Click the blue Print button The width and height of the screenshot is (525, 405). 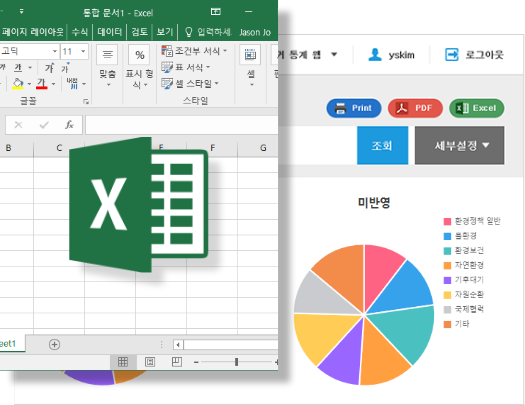click(x=354, y=108)
